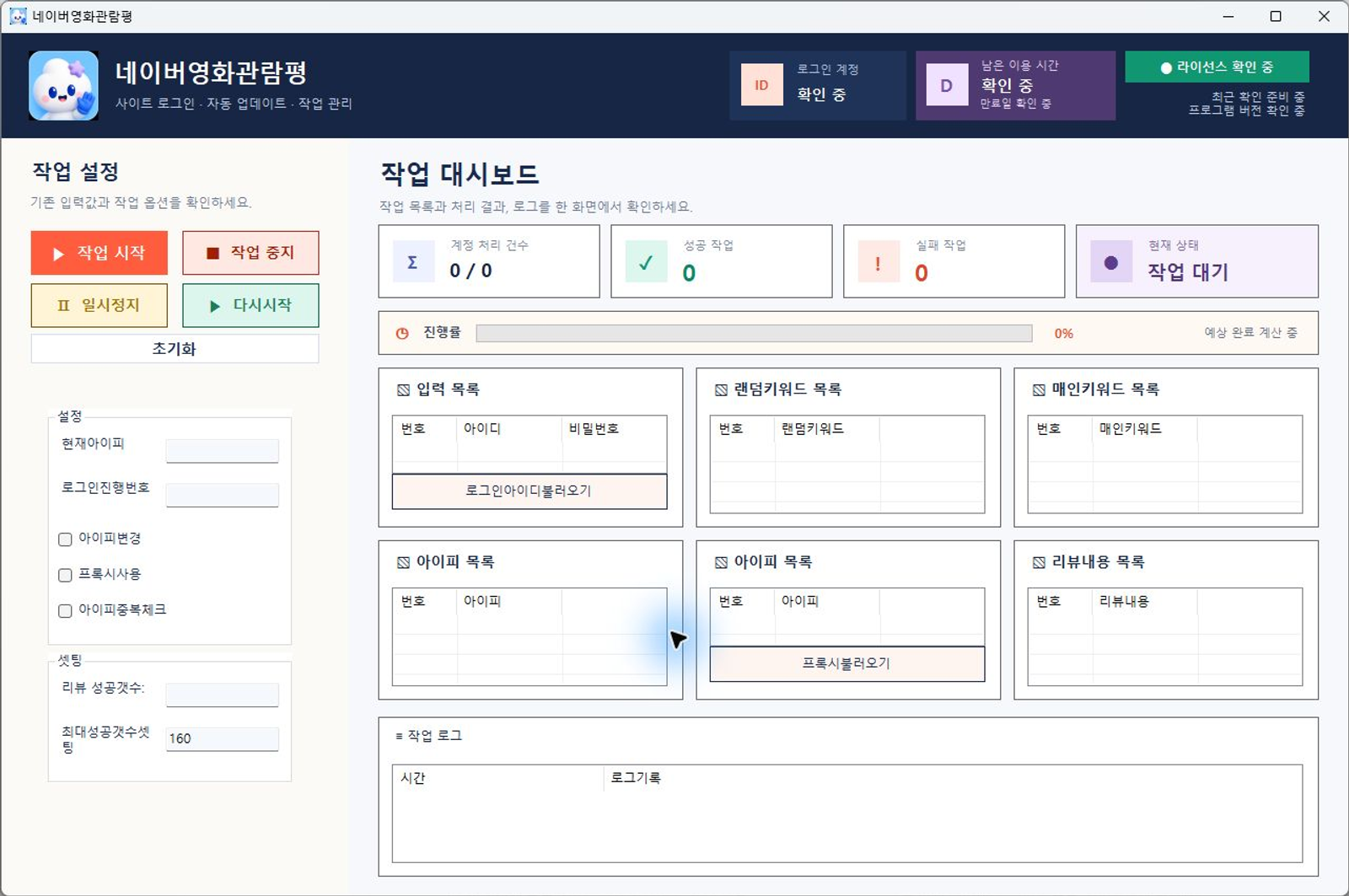The image size is (1349, 896).
Task: Click the D badge icon for 남은 이용 시간
Action: click(x=947, y=85)
